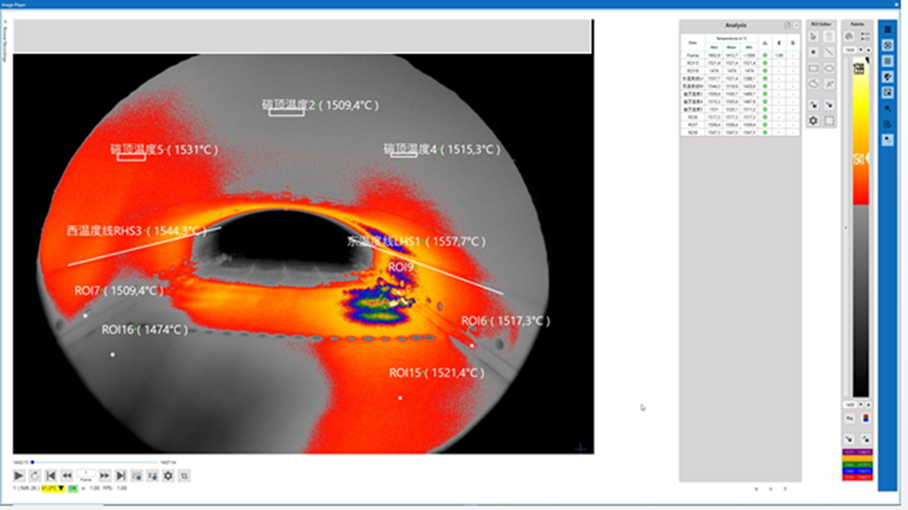908x510 pixels.
Task: Decrease the lower palette limit with down arrow
Action: 861,405
